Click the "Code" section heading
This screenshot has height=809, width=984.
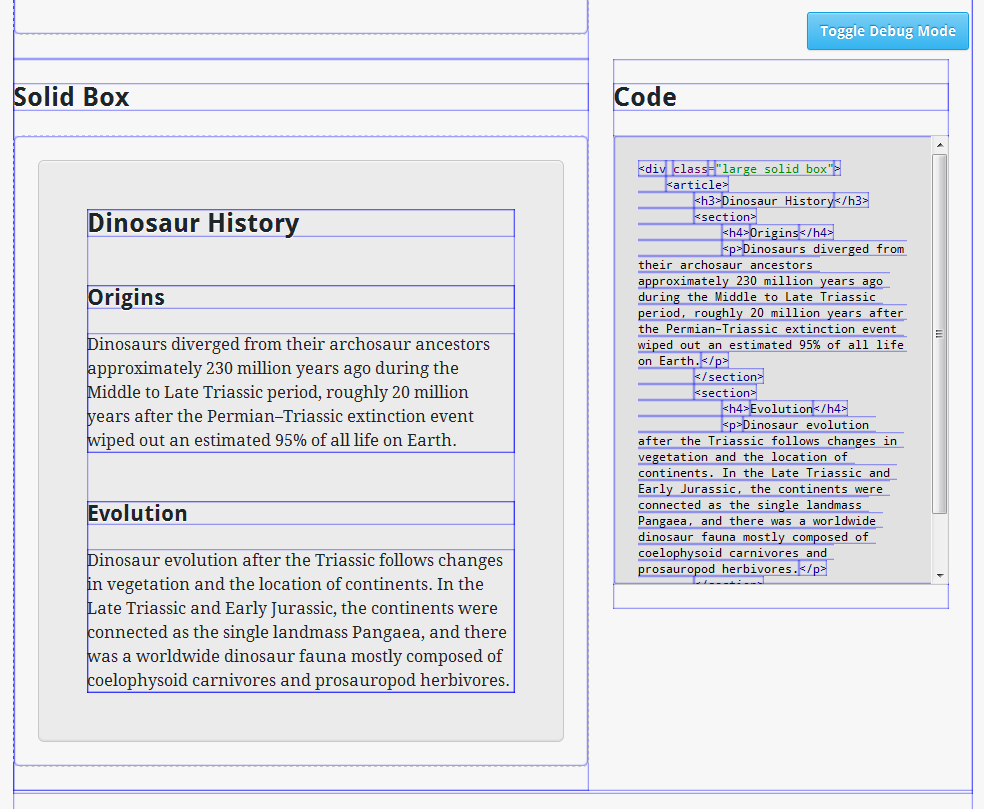point(645,97)
